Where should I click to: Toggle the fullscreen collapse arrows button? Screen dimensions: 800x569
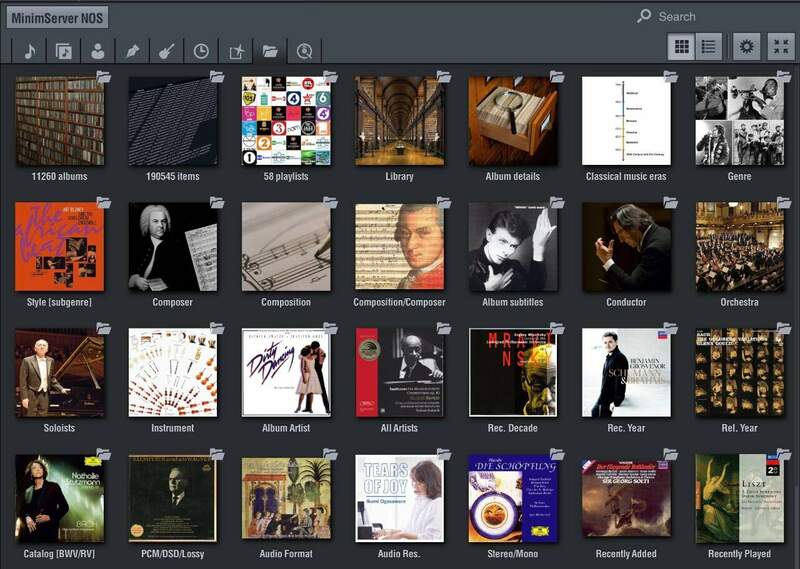tap(781, 46)
